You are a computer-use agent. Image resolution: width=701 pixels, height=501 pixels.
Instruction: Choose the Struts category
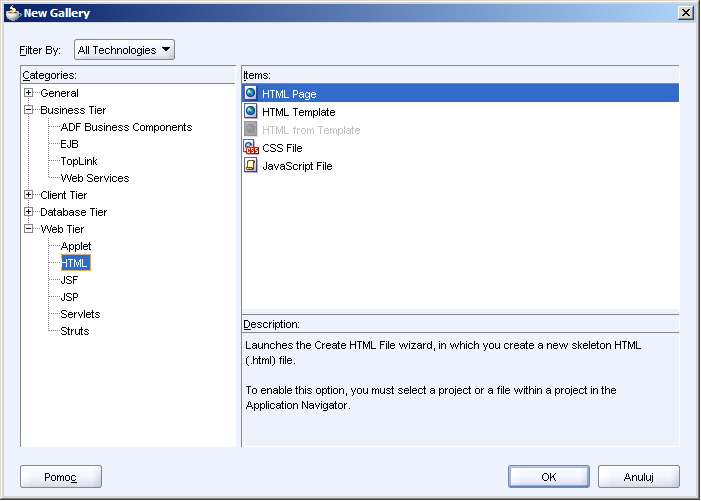click(x=75, y=331)
